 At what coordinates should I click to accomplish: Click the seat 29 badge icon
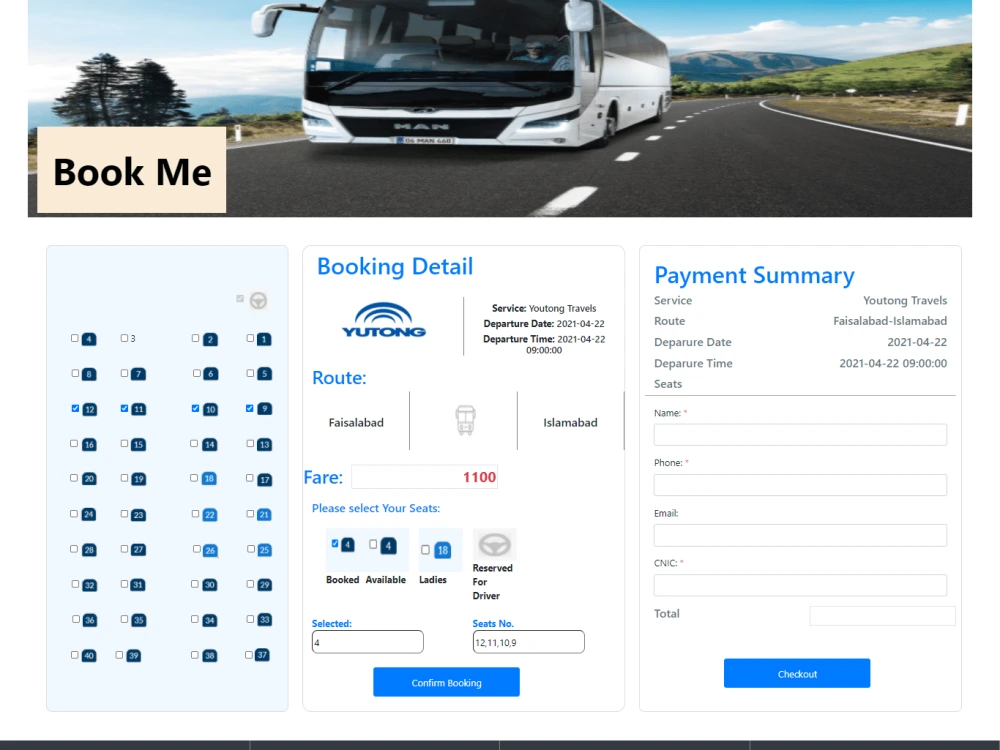265,585
